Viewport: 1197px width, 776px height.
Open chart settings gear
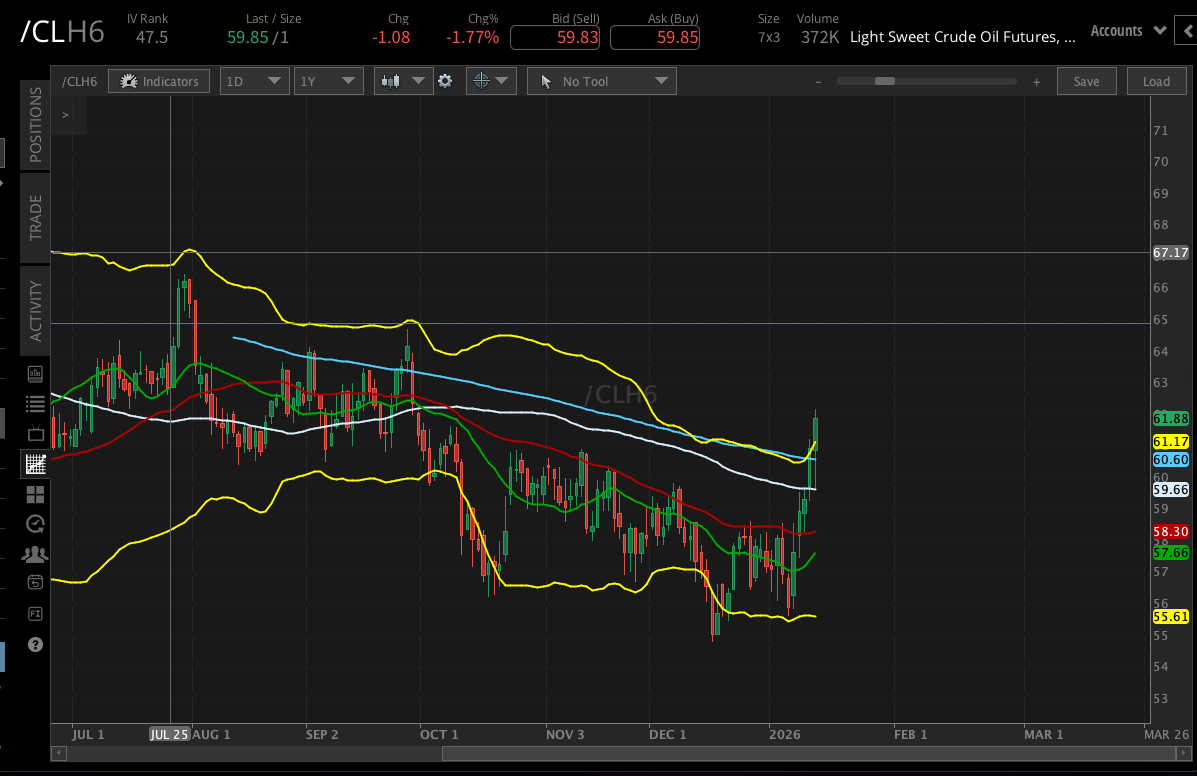445,81
